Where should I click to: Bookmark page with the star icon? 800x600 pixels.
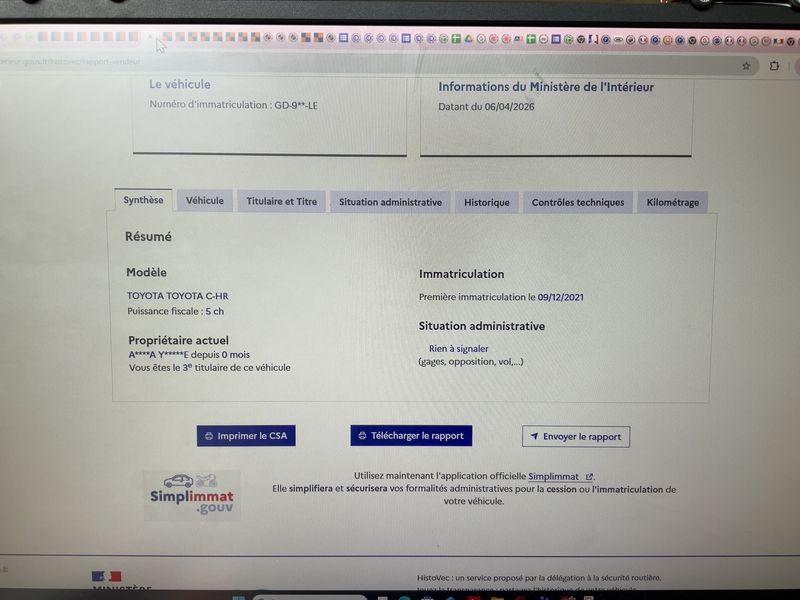coord(746,66)
